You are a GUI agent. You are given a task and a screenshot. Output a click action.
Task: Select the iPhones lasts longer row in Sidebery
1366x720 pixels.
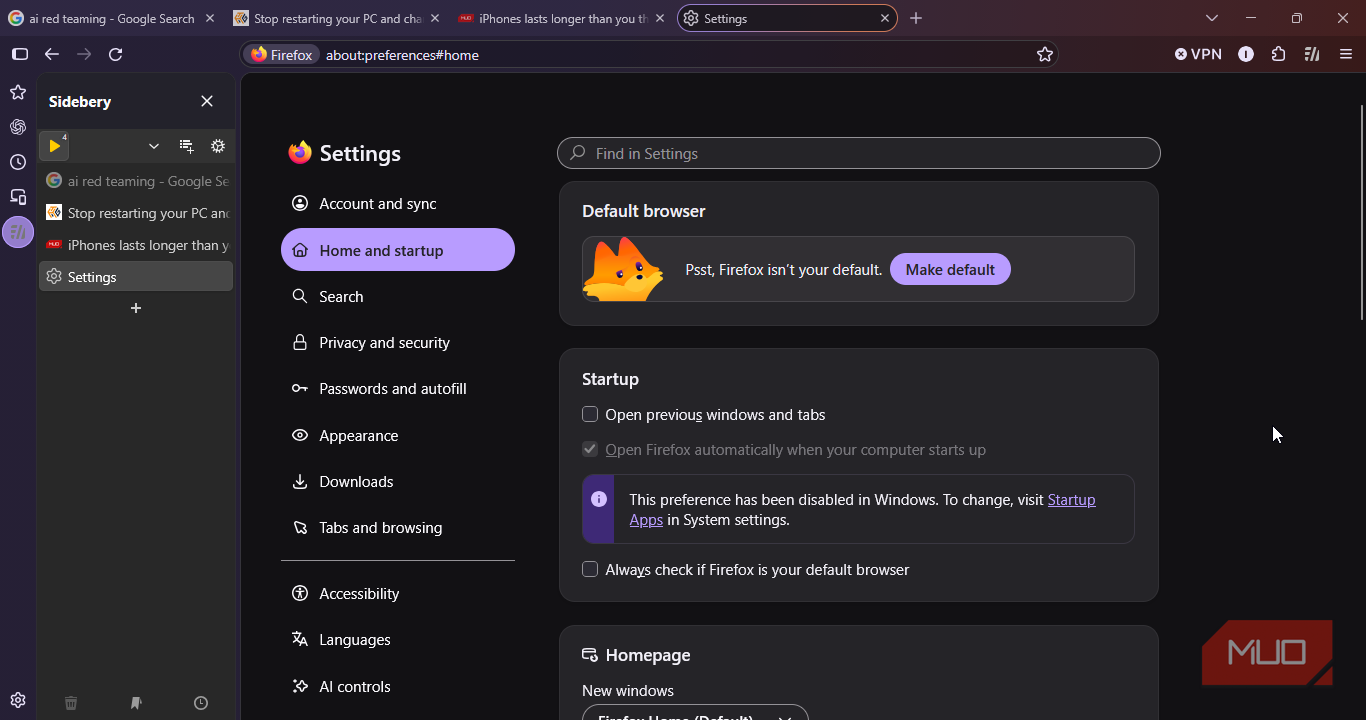tap(136, 245)
